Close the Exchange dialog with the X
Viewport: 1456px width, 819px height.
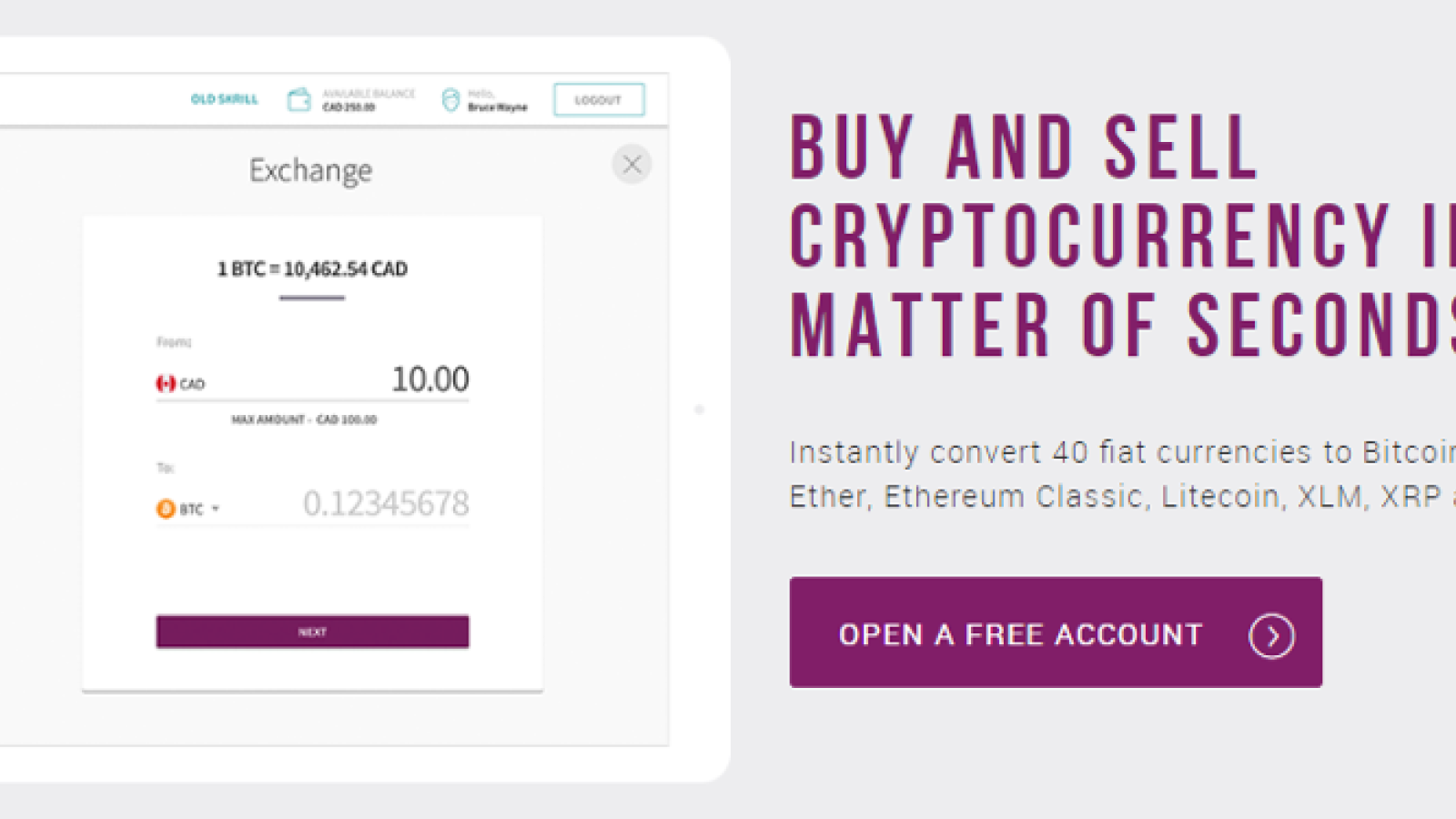[x=632, y=165]
